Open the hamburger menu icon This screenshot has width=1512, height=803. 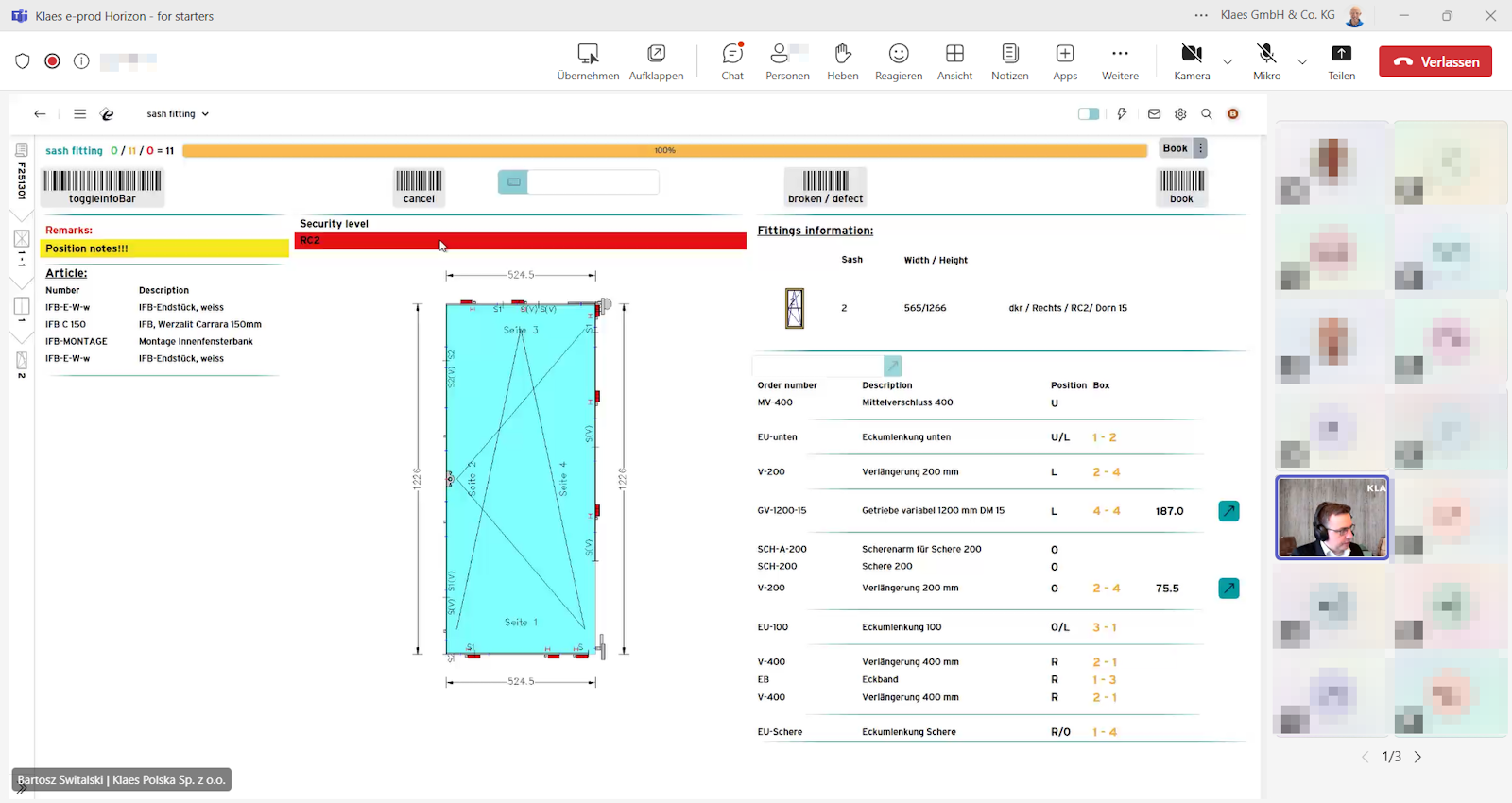tap(80, 114)
